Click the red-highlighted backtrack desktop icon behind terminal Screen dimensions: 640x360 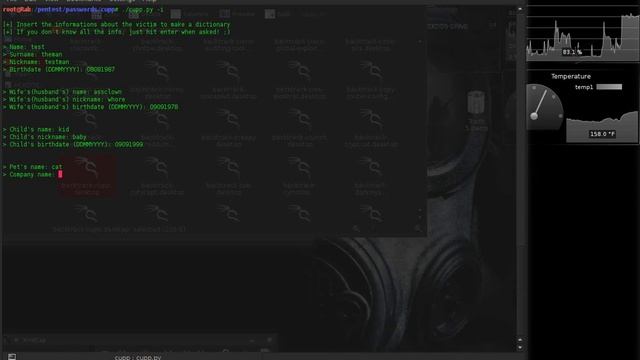pyautogui.click(x=86, y=176)
